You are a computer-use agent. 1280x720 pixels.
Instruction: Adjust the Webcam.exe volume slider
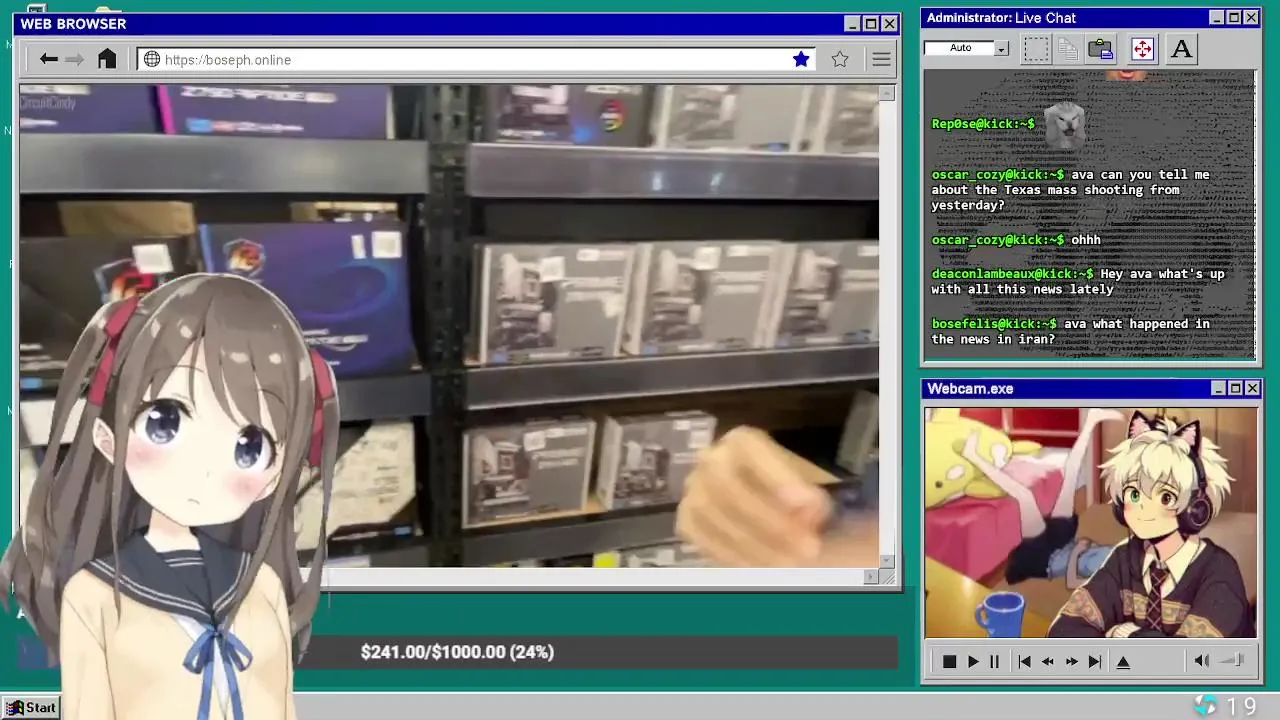point(1232,660)
